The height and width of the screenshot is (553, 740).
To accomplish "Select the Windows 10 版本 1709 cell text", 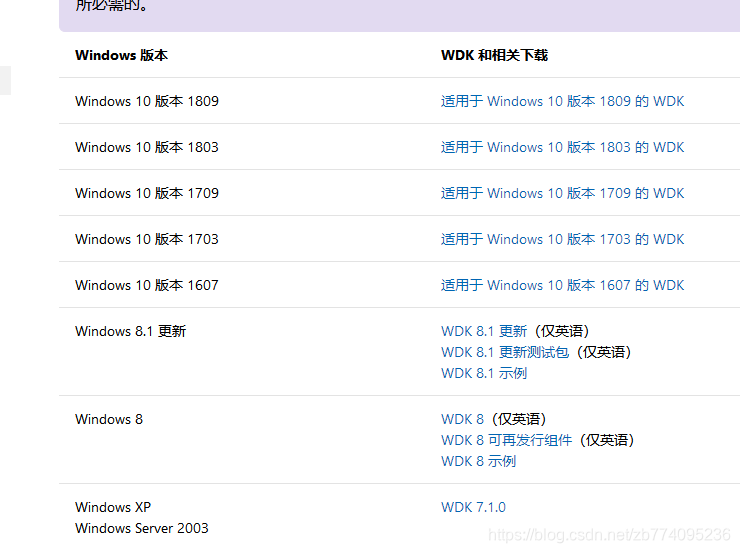I will (x=147, y=193).
